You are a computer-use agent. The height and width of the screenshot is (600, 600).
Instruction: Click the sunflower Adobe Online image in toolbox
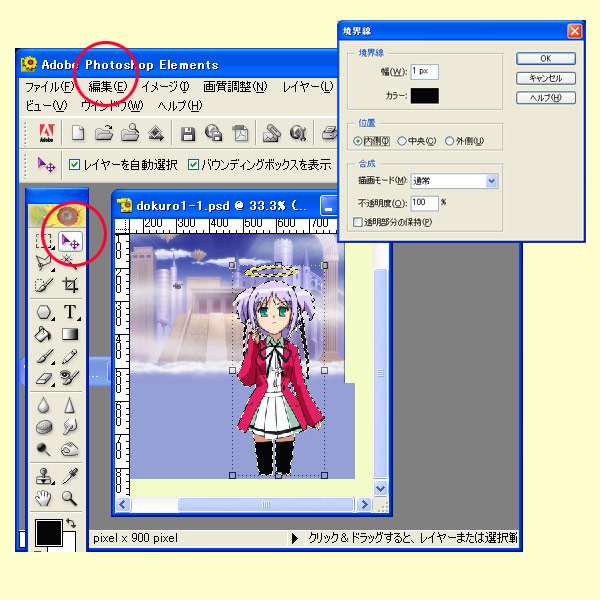point(57,216)
